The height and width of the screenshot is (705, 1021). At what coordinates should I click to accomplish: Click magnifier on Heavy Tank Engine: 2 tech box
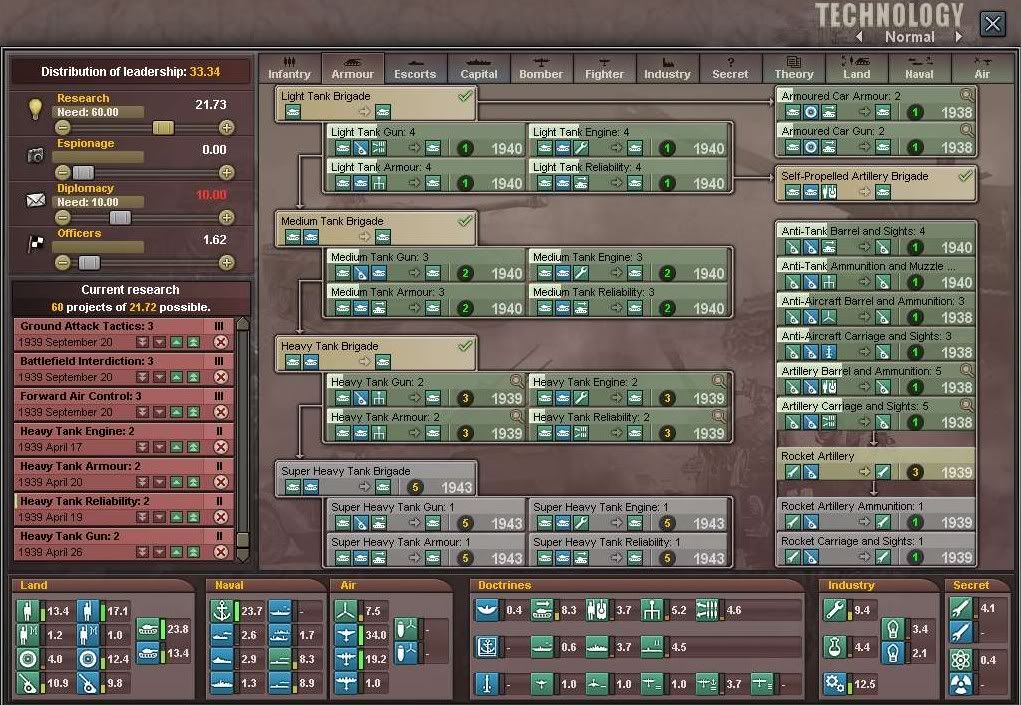pyautogui.click(x=718, y=381)
